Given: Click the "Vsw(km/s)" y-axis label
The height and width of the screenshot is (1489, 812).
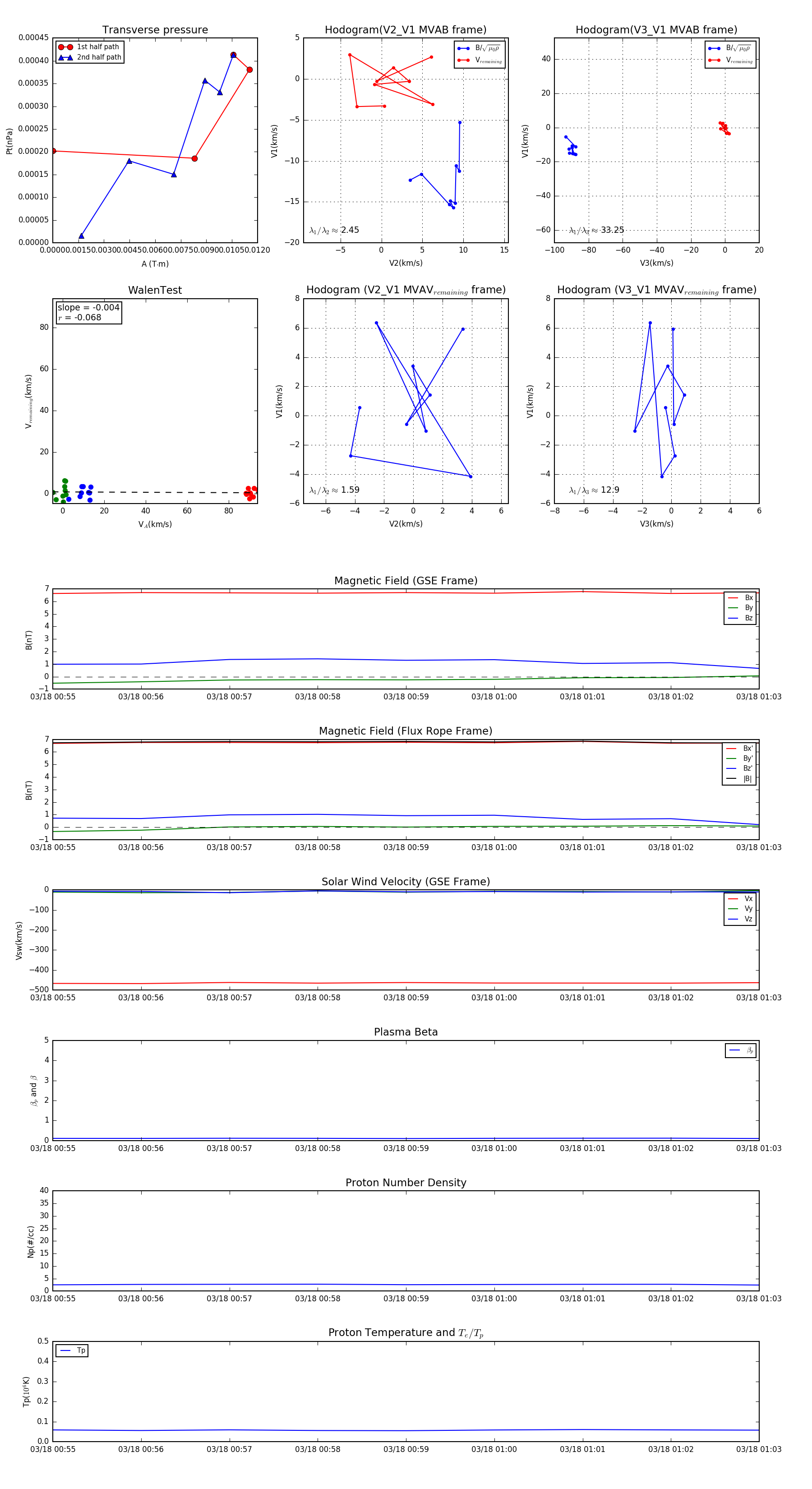Looking at the screenshot, I should click(x=18, y=940).
